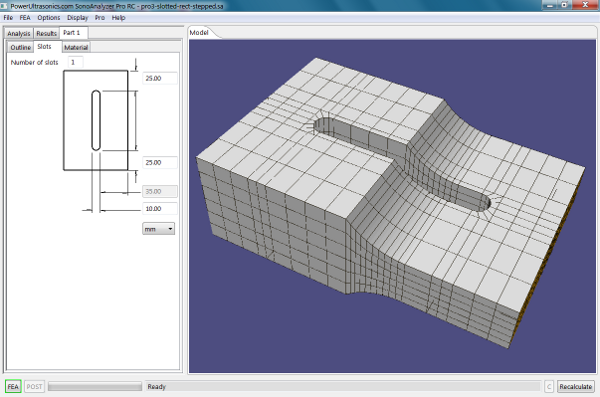Switch to the Results tab
Viewport: 600px width, 397px height.
pos(46,33)
